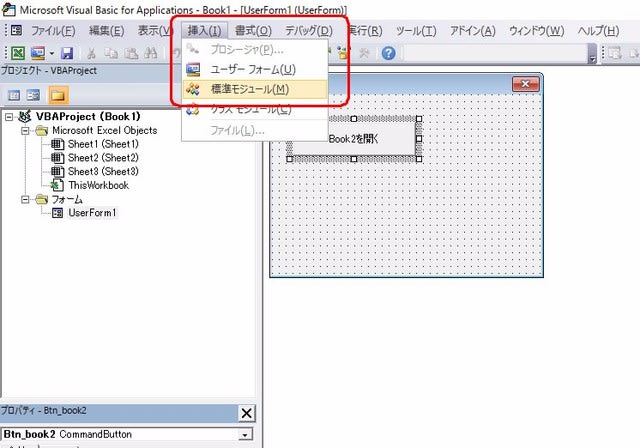The width and height of the screenshot is (640, 448).
Task: Click the Cut scissors toolbar icon
Action: (91, 53)
